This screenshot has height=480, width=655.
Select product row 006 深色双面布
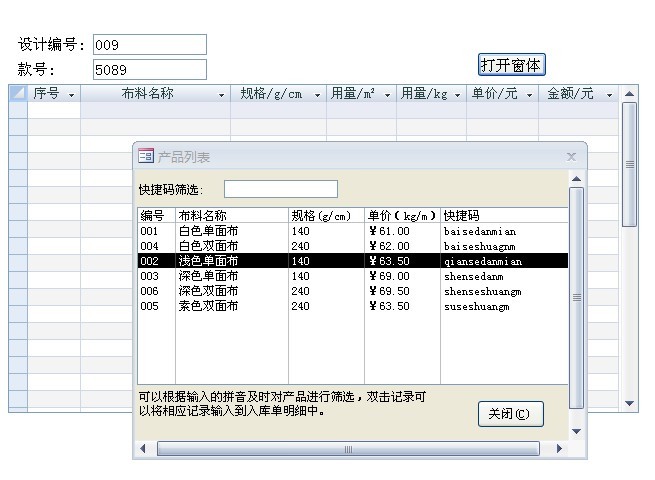[353, 291]
